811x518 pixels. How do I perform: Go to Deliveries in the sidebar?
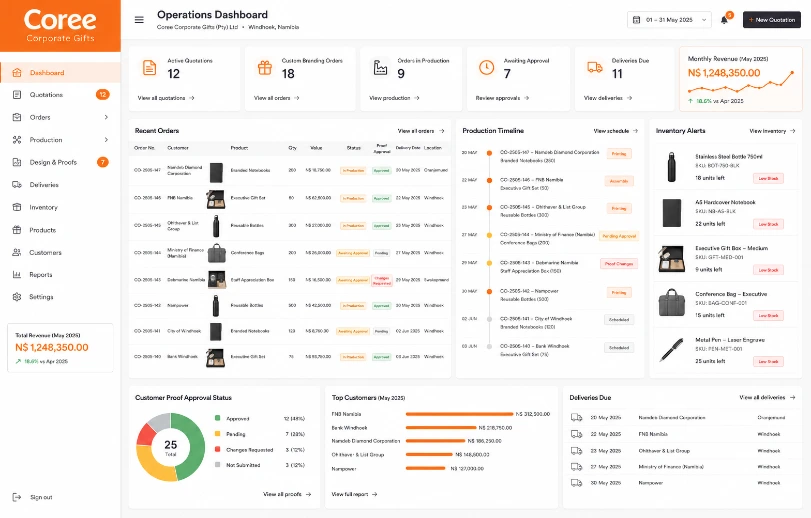(60, 185)
